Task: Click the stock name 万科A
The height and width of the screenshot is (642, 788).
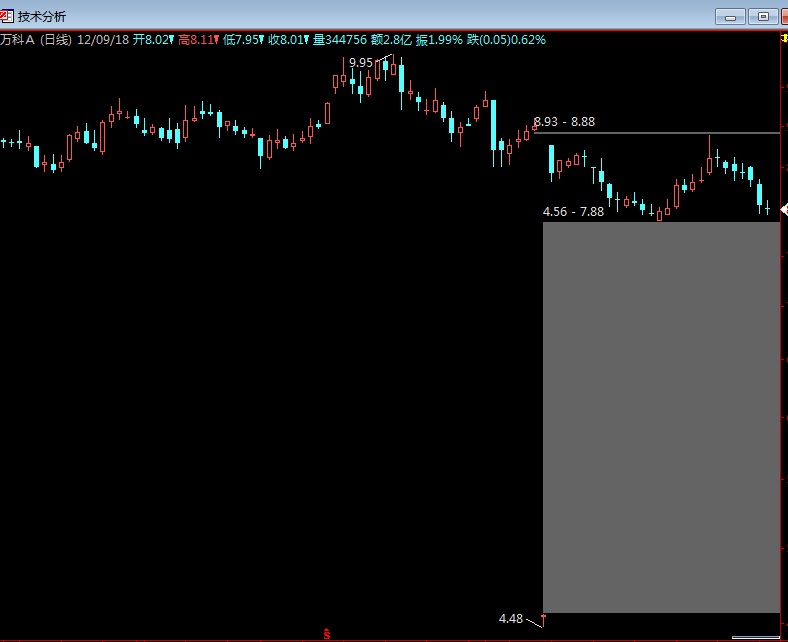Action: pyautogui.click(x=18, y=40)
